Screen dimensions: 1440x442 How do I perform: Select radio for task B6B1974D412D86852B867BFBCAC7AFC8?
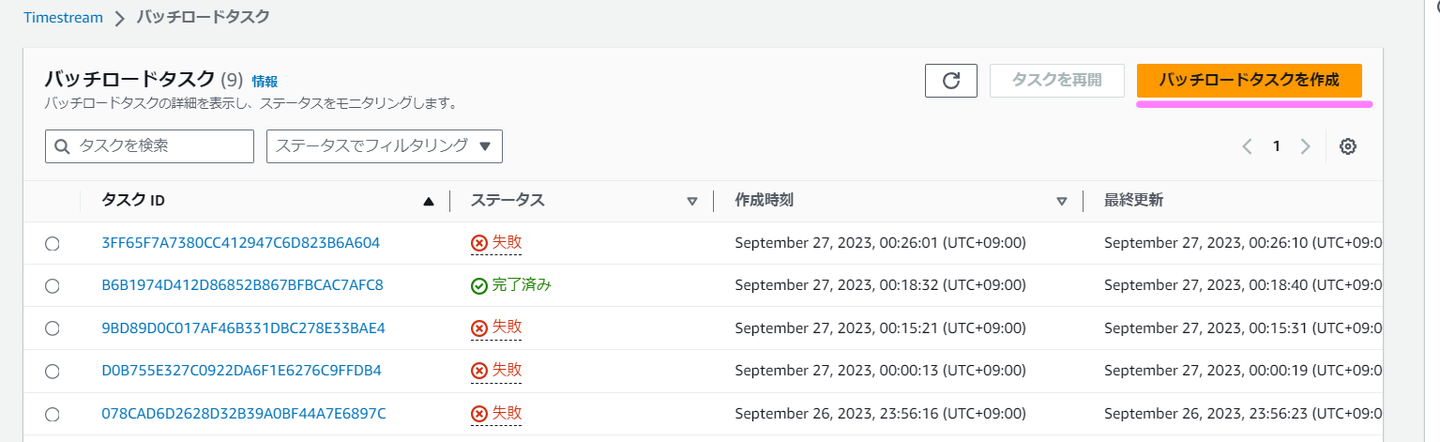(x=53, y=285)
